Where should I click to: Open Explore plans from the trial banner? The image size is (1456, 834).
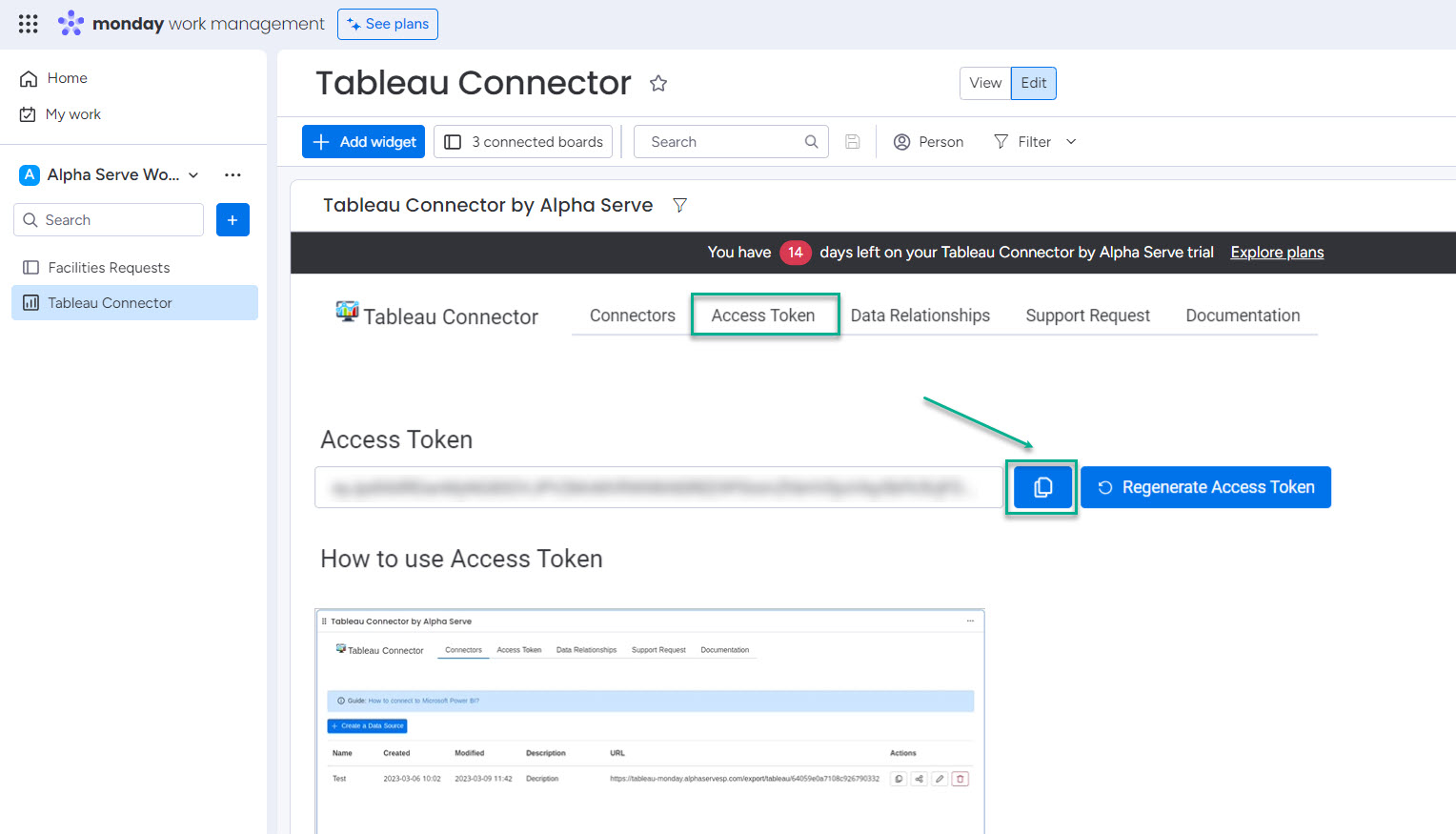[x=1277, y=252]
